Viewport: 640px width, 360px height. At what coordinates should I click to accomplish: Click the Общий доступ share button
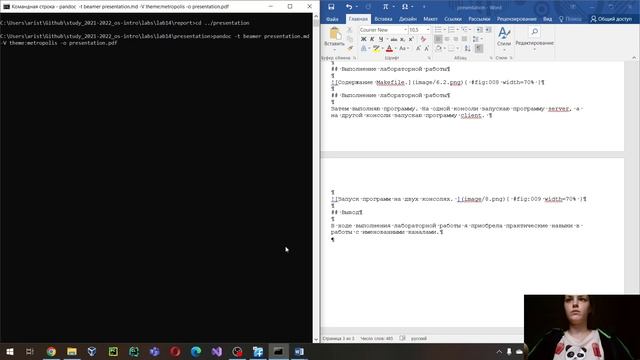tap(611, 19)
